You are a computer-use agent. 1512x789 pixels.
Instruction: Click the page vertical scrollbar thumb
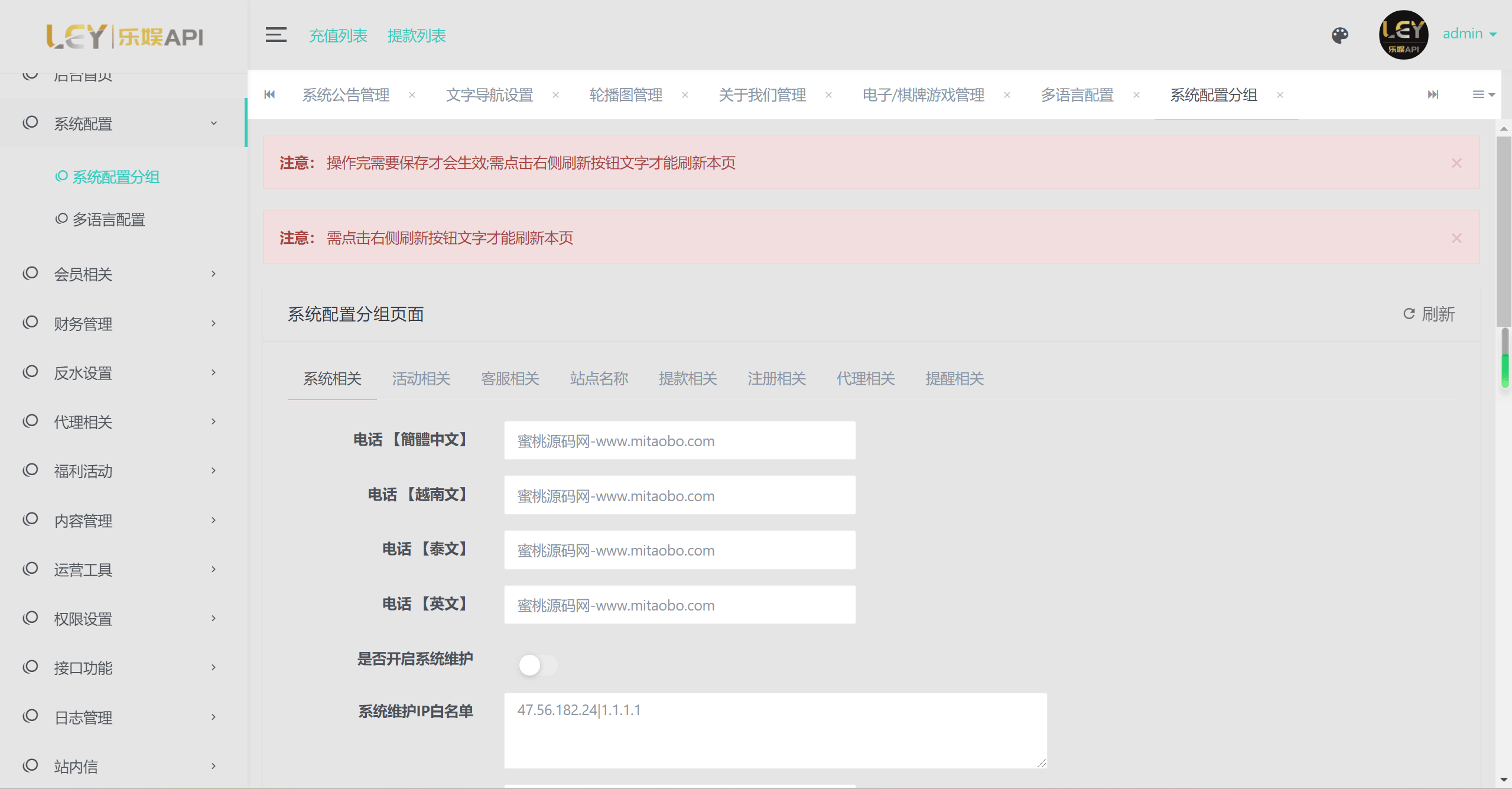(1504, 230)
